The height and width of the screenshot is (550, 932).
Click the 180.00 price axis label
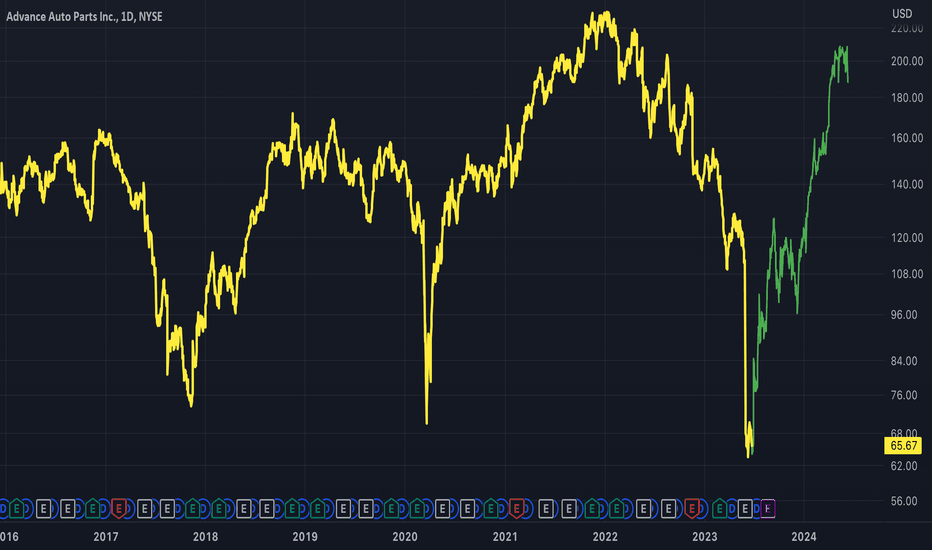(906, 98)
